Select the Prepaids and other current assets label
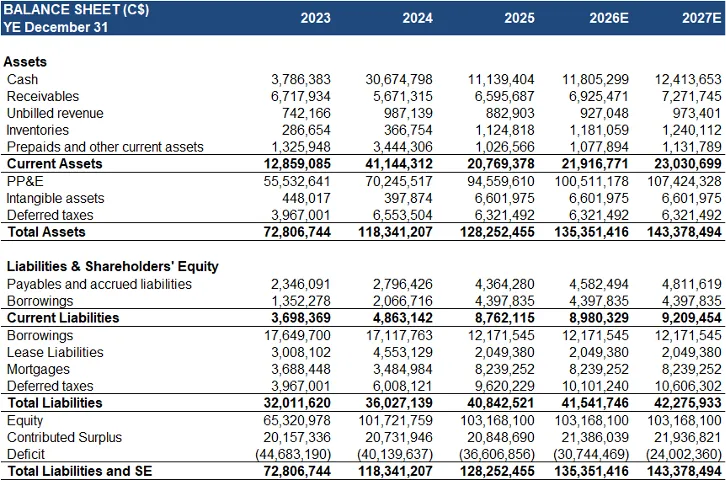Viewport: 726px width, 480px height. [x=105, y=147]
